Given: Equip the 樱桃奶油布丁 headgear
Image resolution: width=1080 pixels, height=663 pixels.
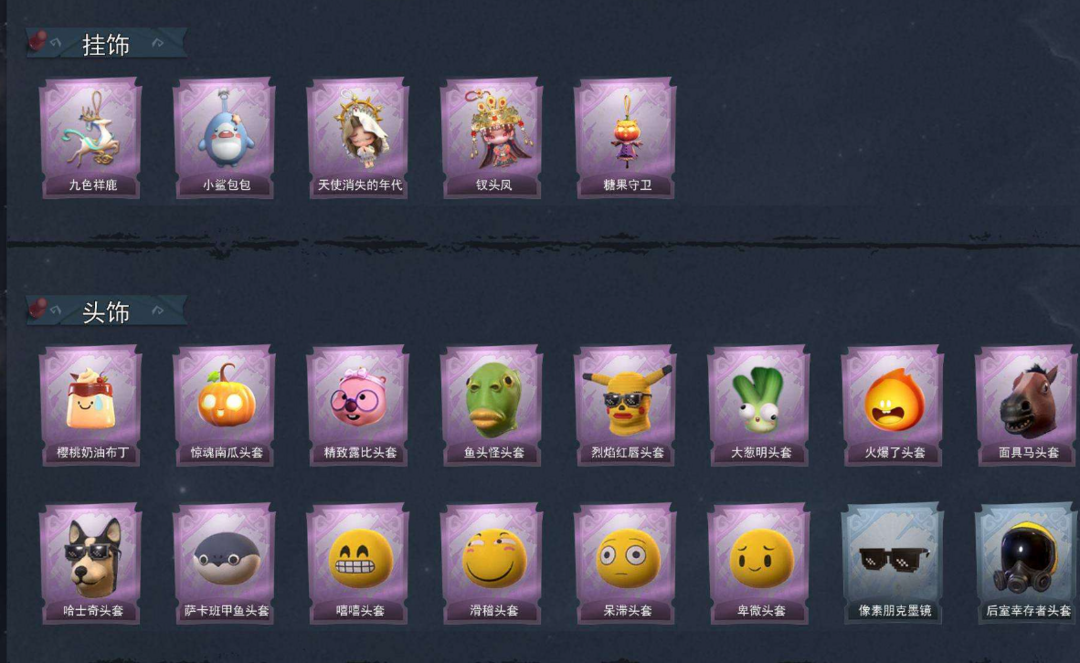Looking at the screenshot, I should (x=92, y=406).
